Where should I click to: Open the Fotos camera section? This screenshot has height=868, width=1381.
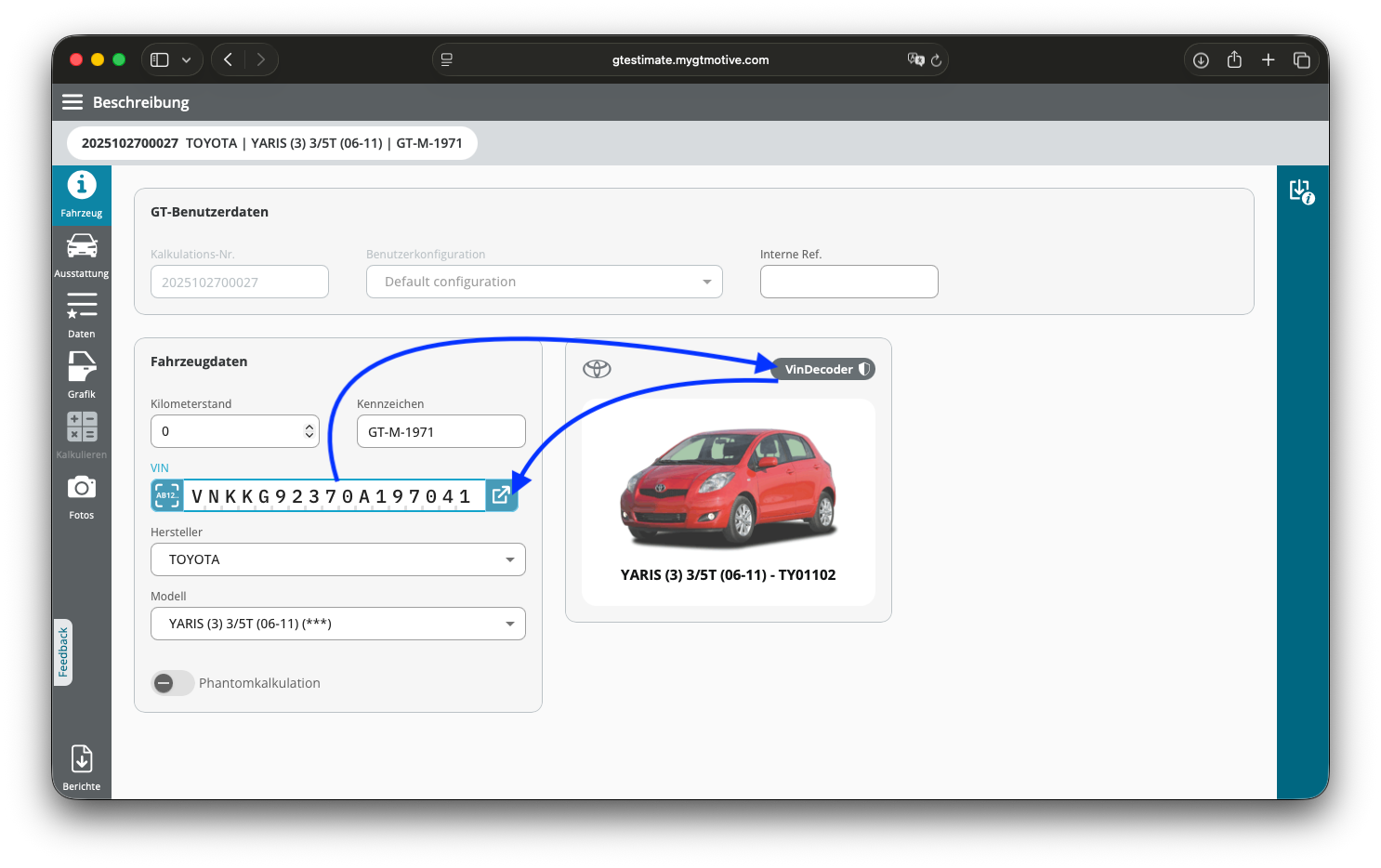click(82, 497)
